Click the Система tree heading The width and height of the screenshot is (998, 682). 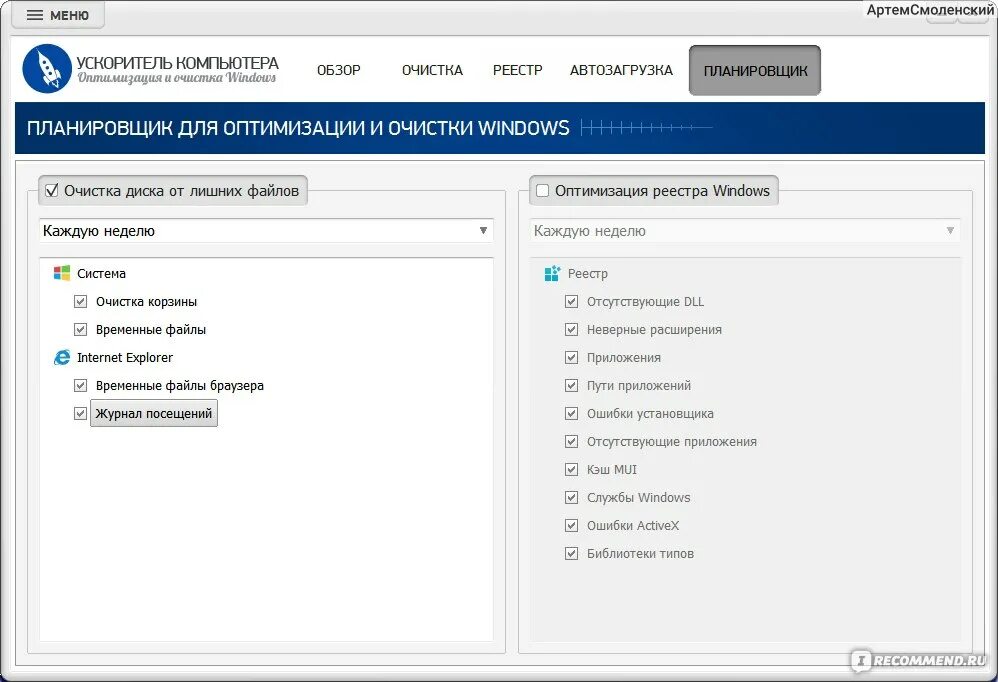[x=101, y=274]
